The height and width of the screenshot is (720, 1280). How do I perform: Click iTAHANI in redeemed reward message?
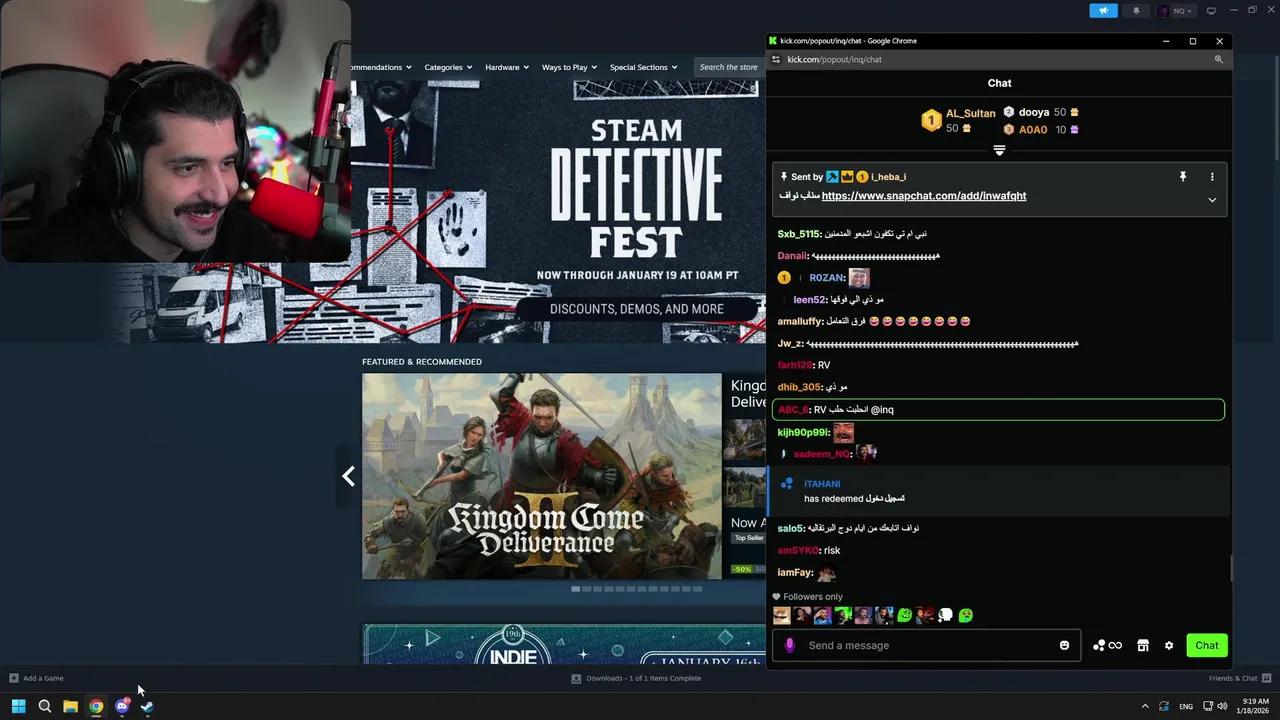tap(822, 484)
